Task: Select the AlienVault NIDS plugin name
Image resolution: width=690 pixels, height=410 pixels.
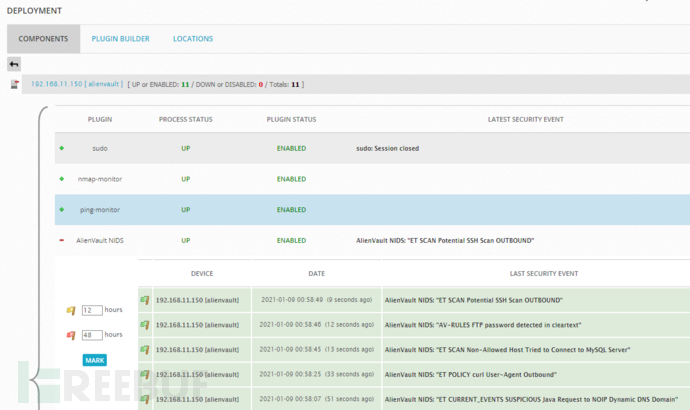Action: 100,241
